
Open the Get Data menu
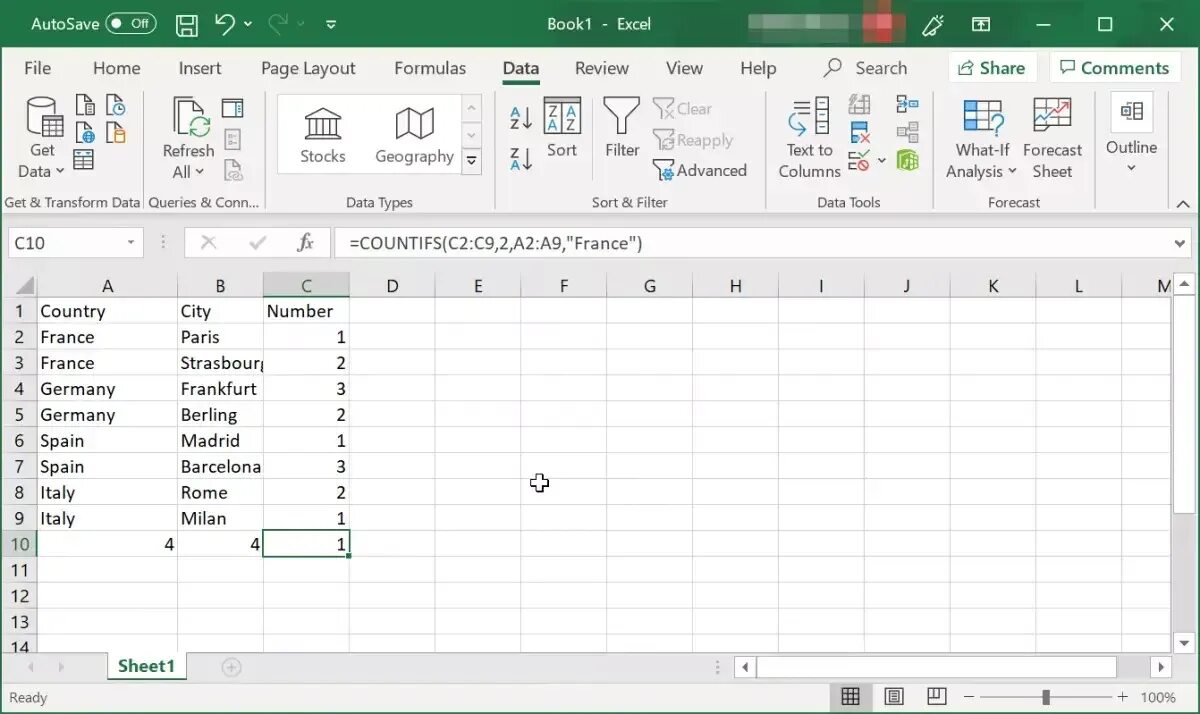[x=42, y=139]
